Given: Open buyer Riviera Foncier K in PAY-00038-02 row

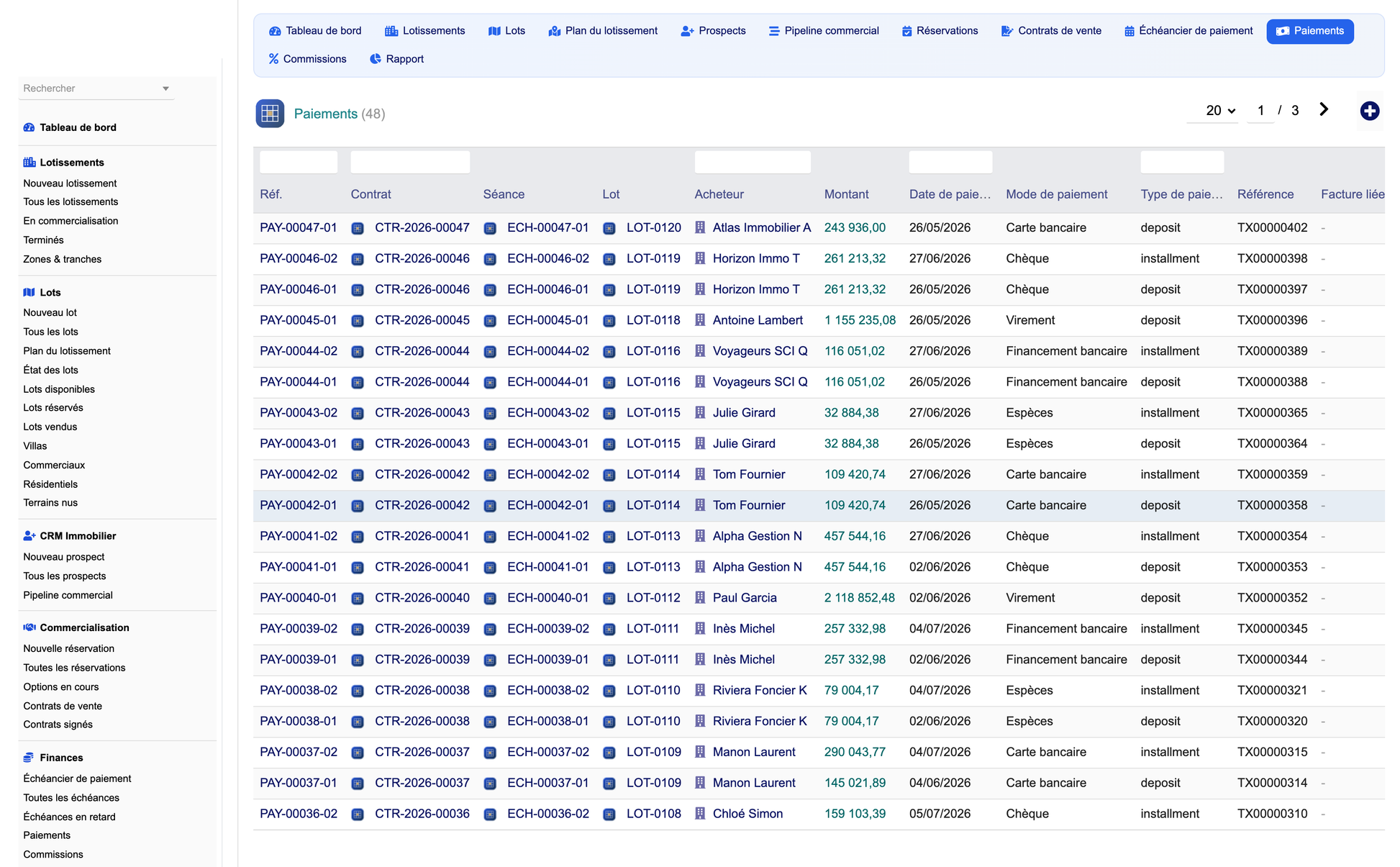Looking at the screenshot, I should point(760,690).
